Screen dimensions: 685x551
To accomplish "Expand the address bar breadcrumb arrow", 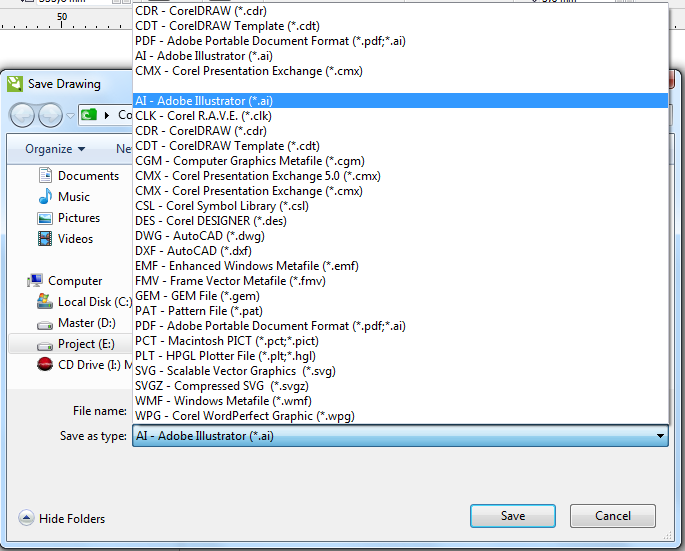I will pos(107,115).
